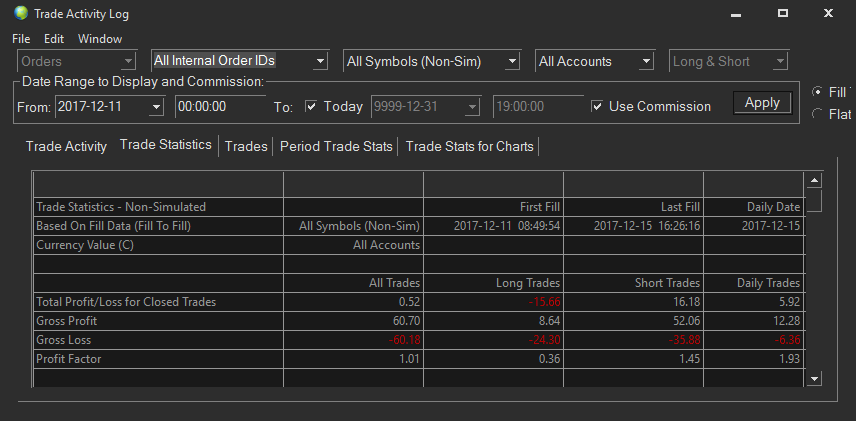The width and height of the screenshot is (856, 421).
Task: Open the Trade Stats for Charts tab
Action: coord(469,146)
